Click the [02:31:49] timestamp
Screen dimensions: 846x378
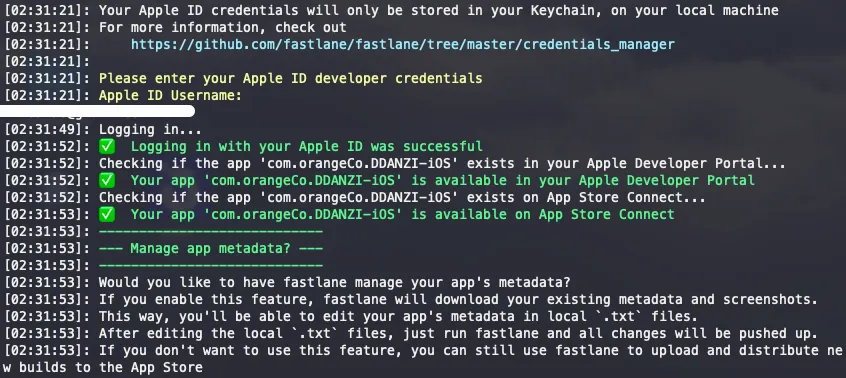pos(47,129)
